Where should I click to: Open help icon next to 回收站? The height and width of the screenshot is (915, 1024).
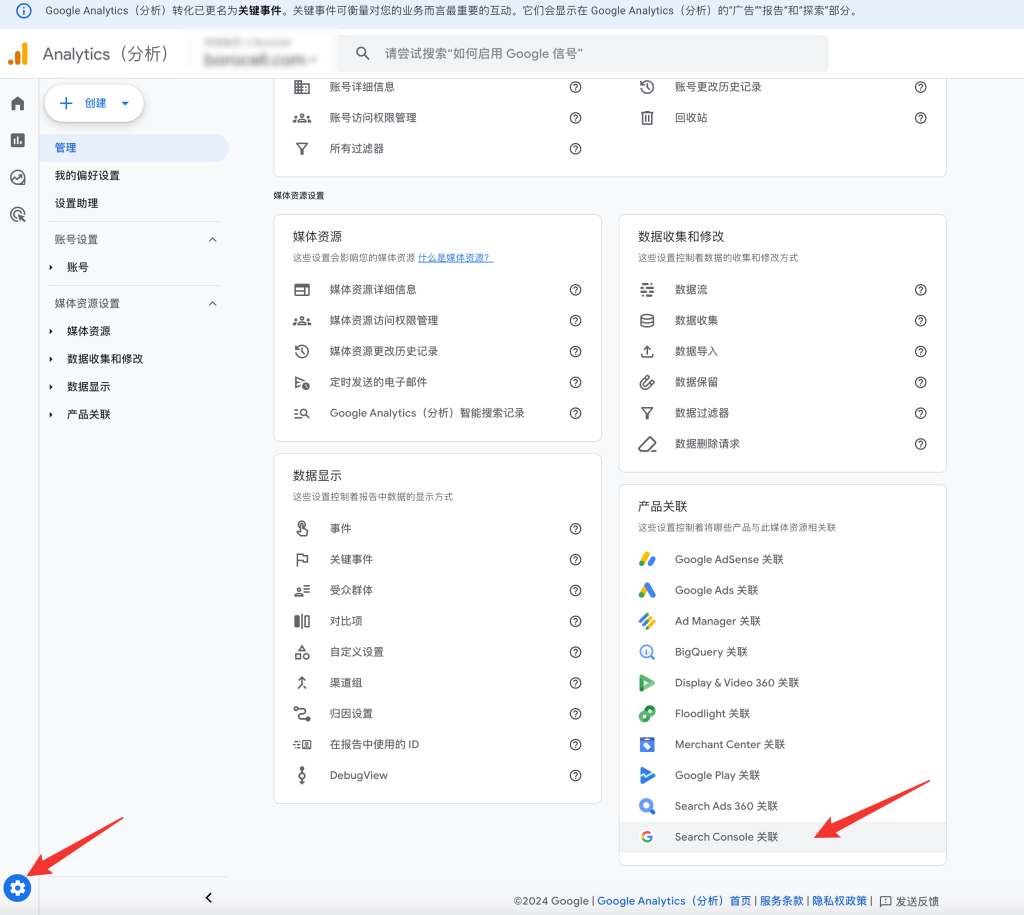tap(920, 118)
